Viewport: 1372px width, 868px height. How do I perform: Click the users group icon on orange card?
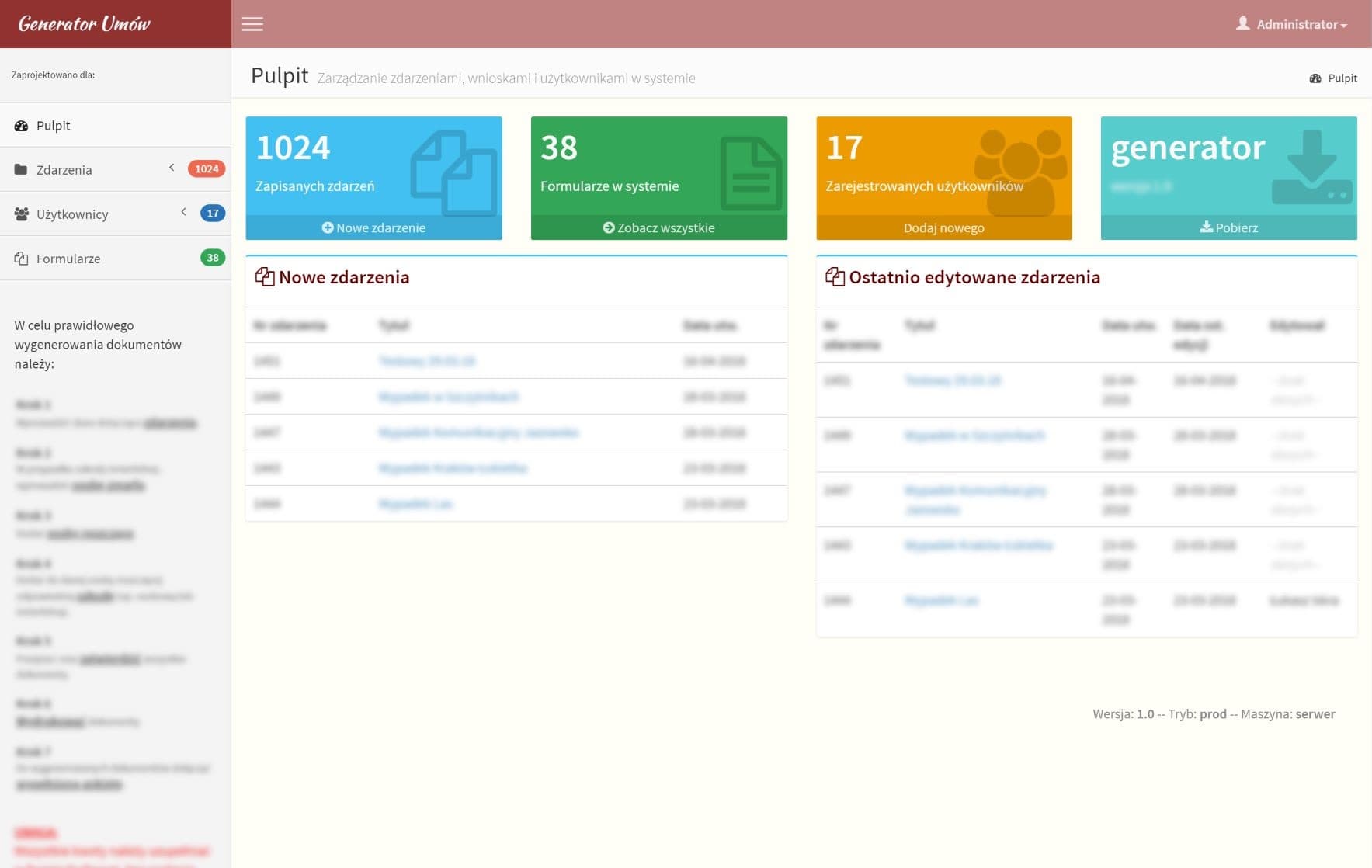[x=1020, y=172]
